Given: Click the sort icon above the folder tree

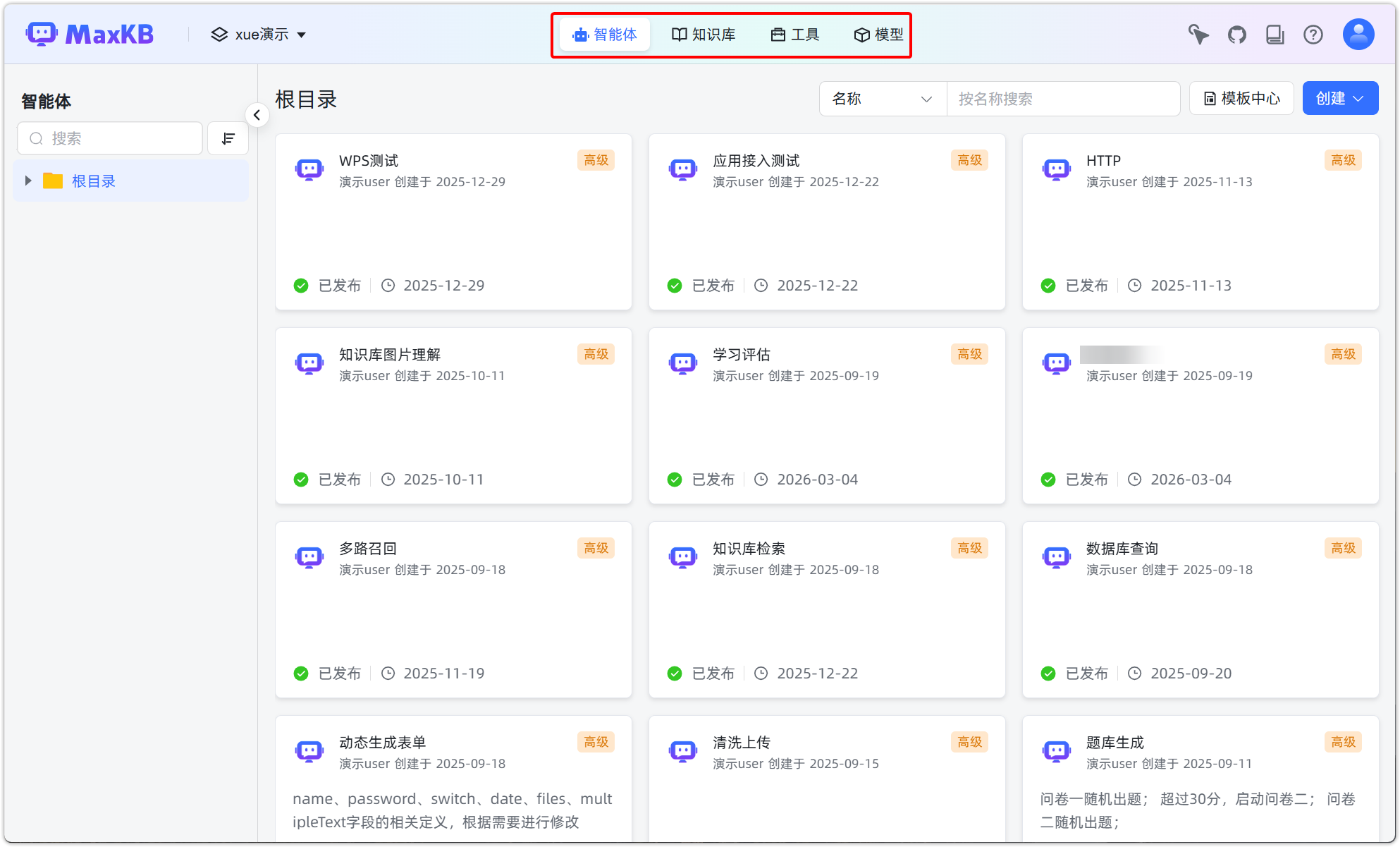Looking at the screenshot, I should coord(228,138).
